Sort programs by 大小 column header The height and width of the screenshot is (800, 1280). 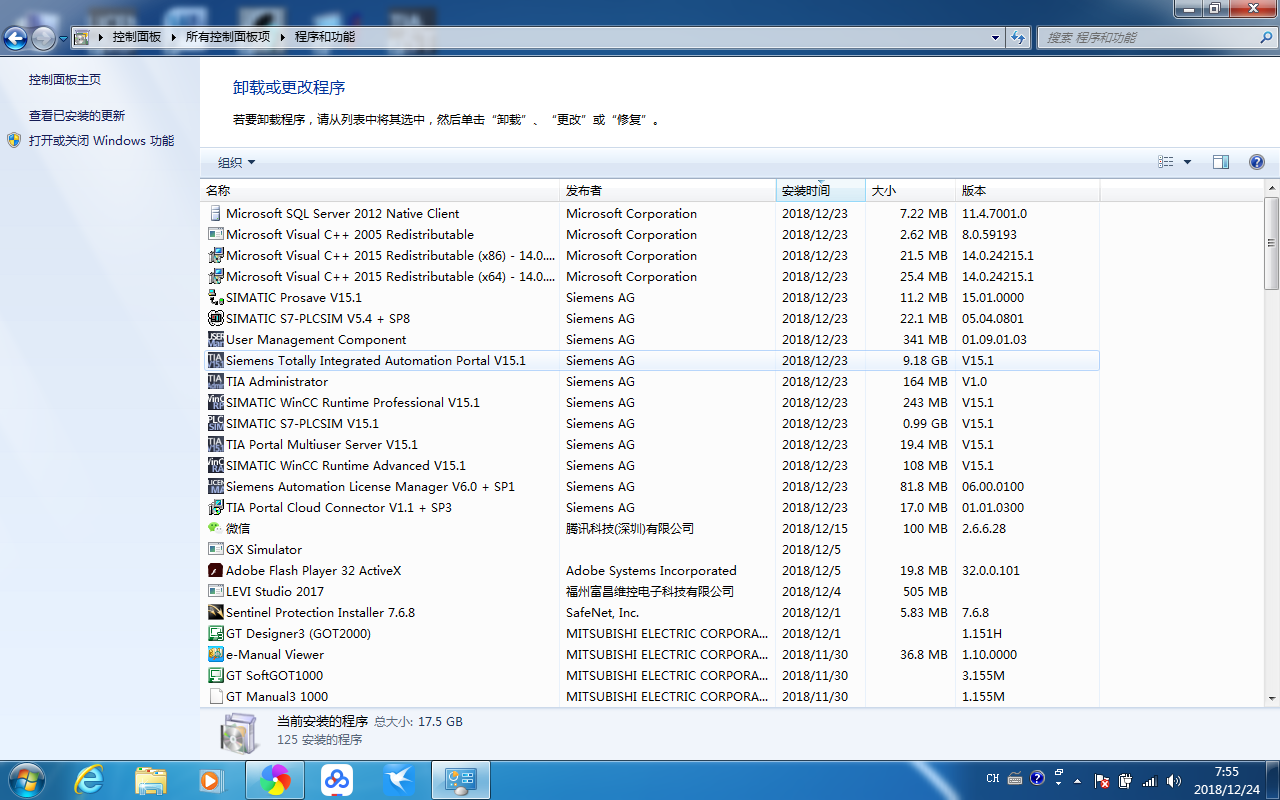(884, 191)
